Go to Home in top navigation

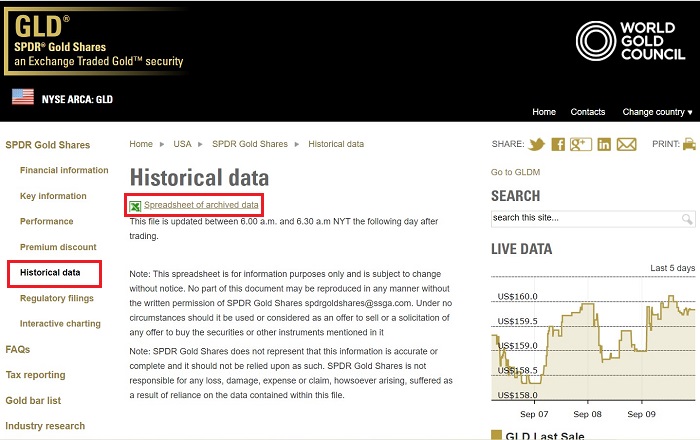click(x=544, y=112)
